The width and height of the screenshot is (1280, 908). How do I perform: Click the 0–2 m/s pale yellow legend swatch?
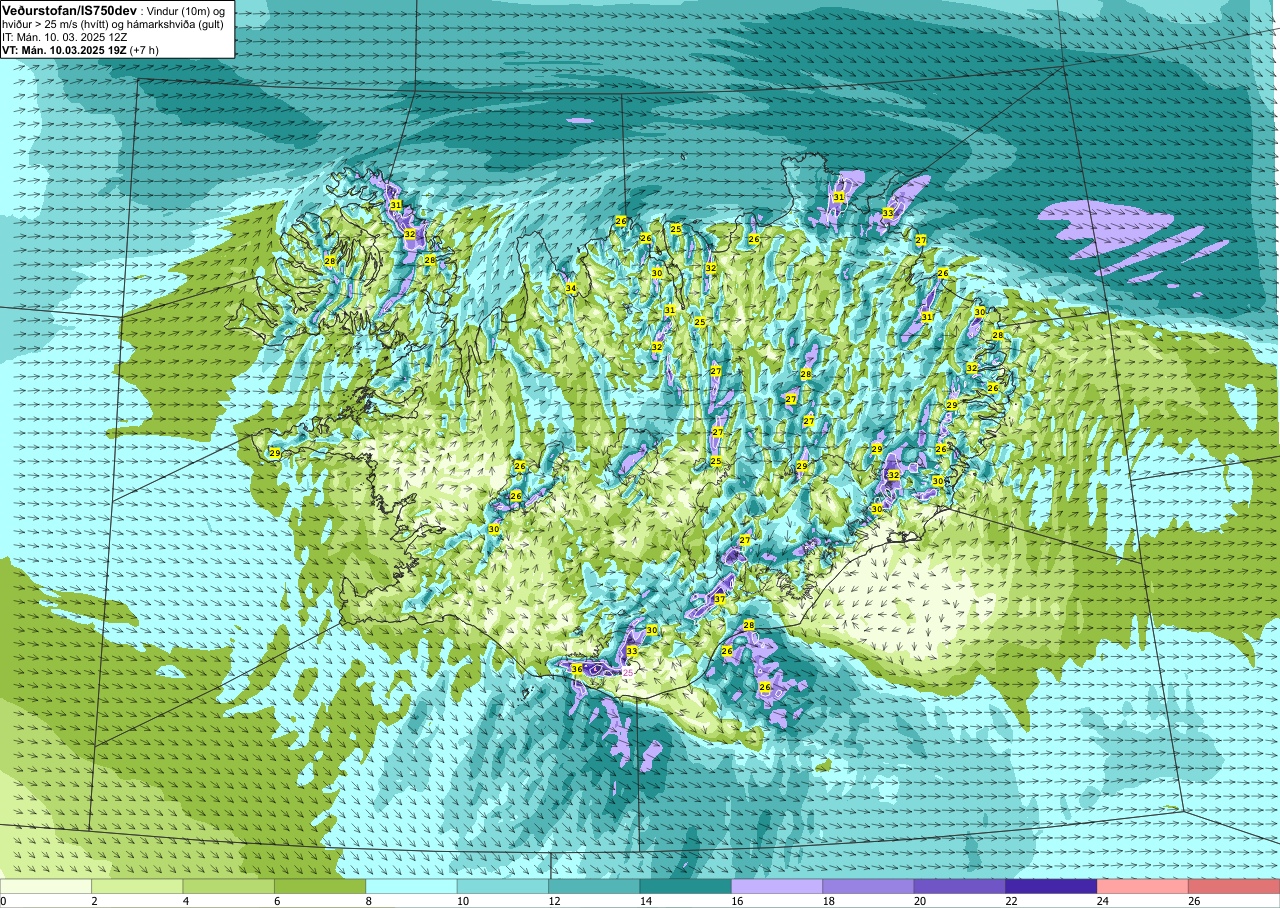46,886
